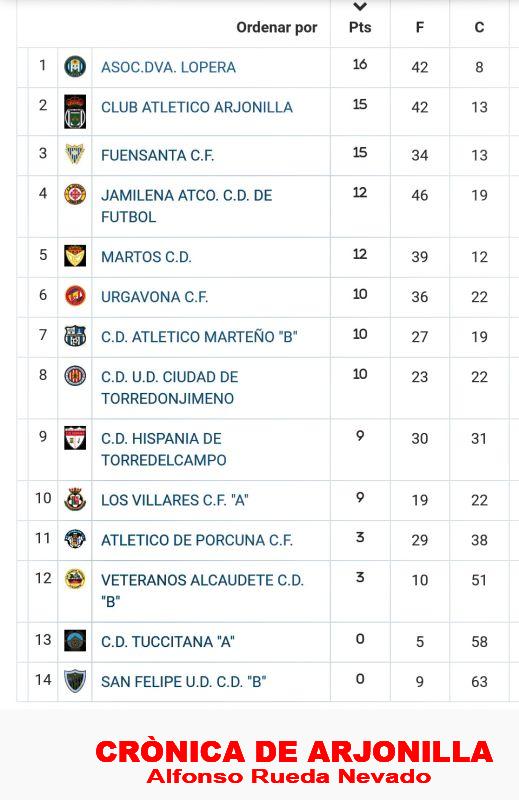Screen dimensions: 519x800
Task: Open C.D. U.D. CIUDAD DE TORREDONJIMENO link
Action: 170,388
